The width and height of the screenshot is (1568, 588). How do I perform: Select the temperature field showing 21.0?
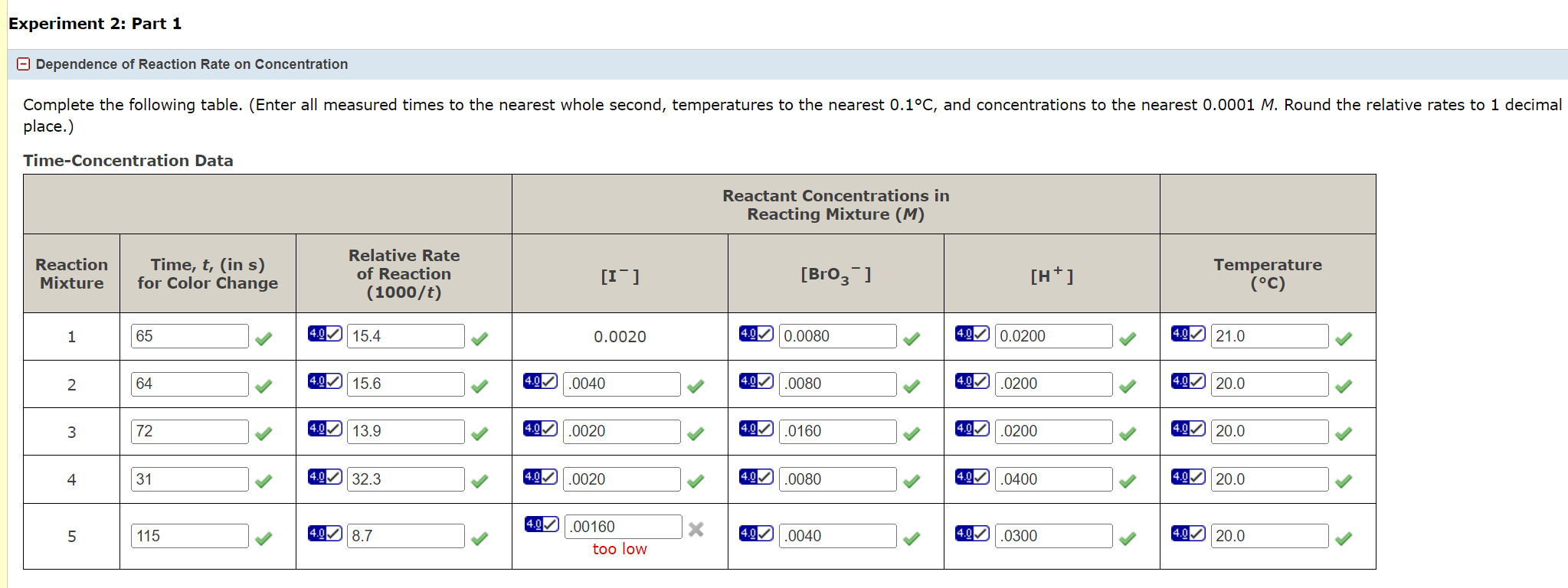[x=1270, y=336]
